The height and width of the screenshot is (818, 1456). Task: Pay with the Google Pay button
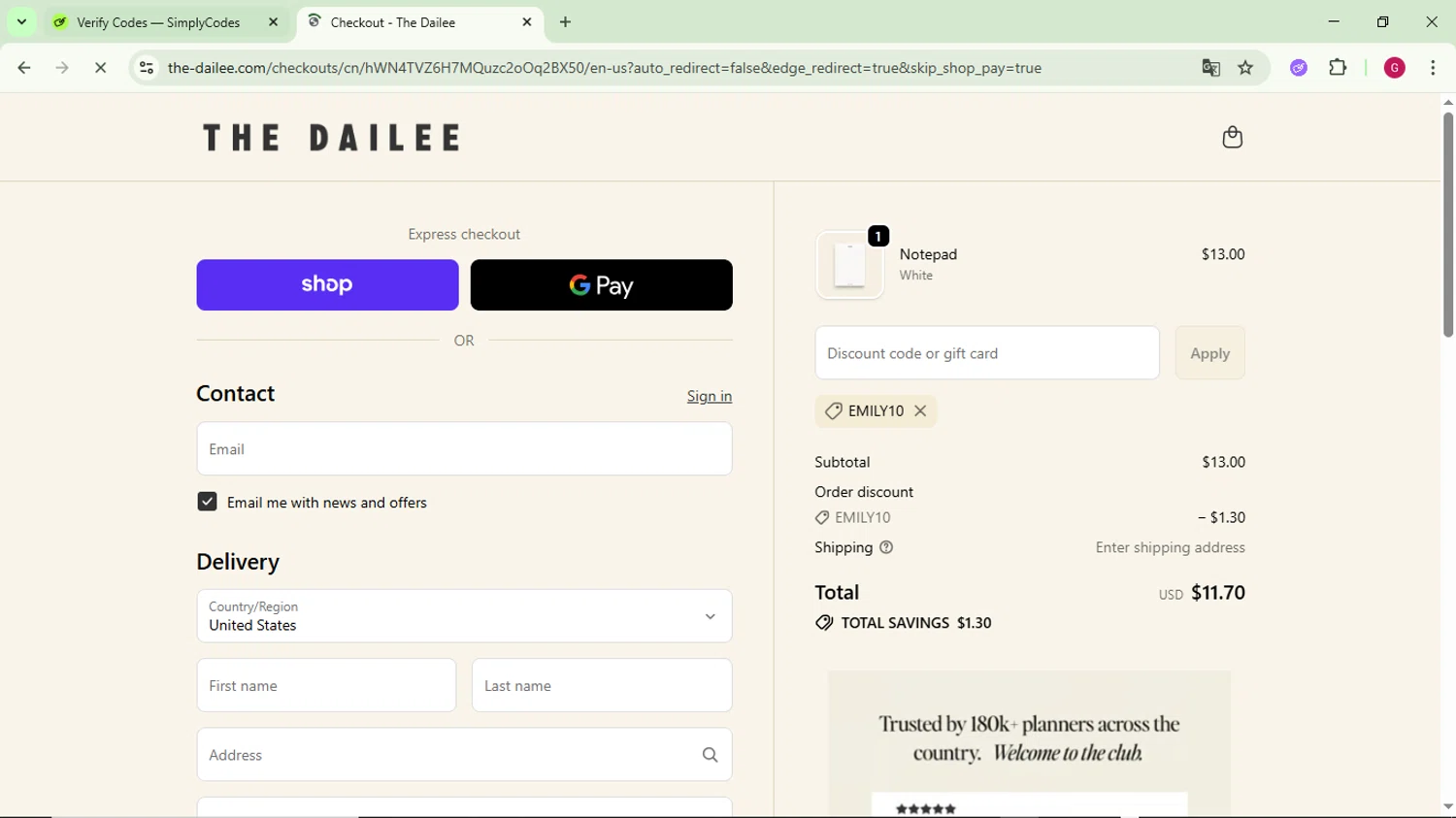click(x=602, y=285)
